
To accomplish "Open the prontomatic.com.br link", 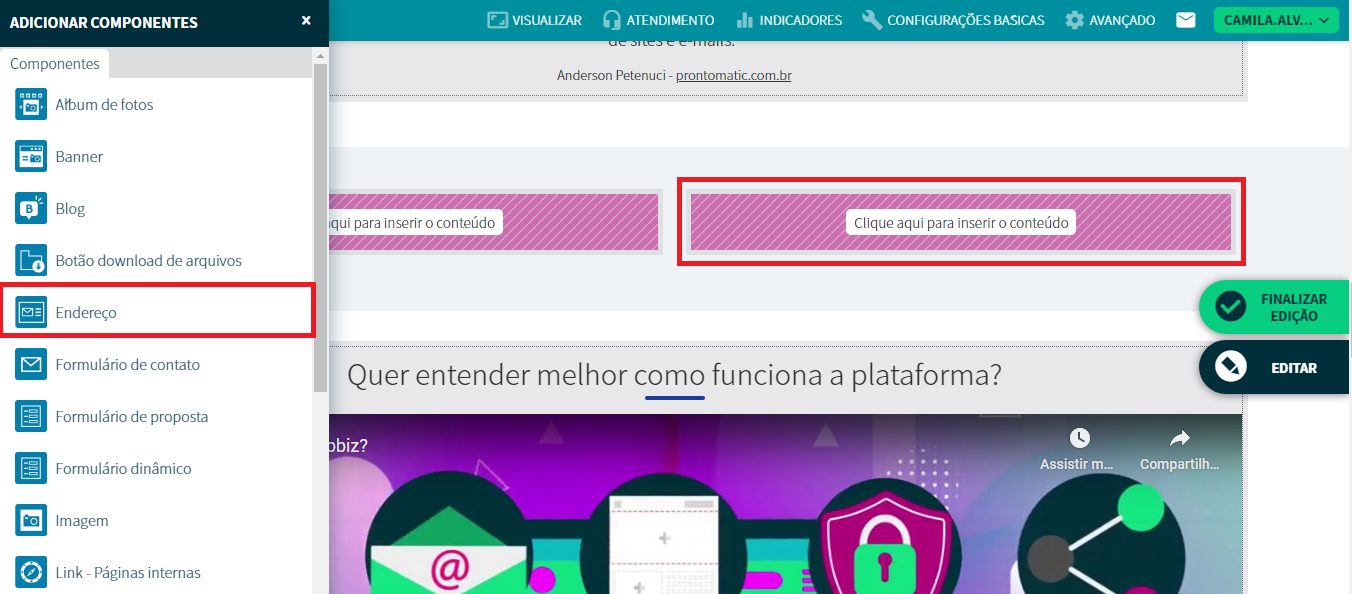I will click(x=733, y=75).
